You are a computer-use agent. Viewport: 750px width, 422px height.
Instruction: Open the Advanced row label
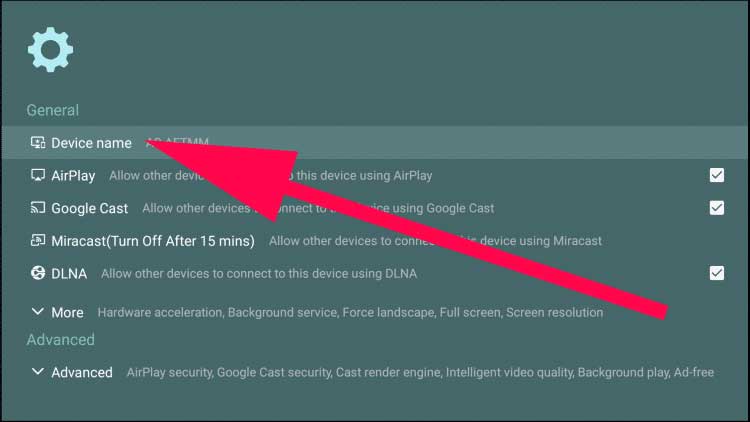click(x=82, y=372)
